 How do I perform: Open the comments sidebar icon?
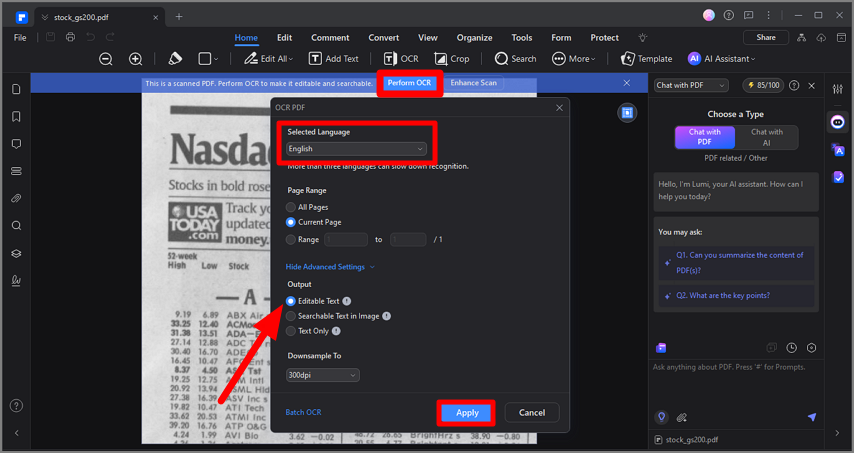point(16,144)
